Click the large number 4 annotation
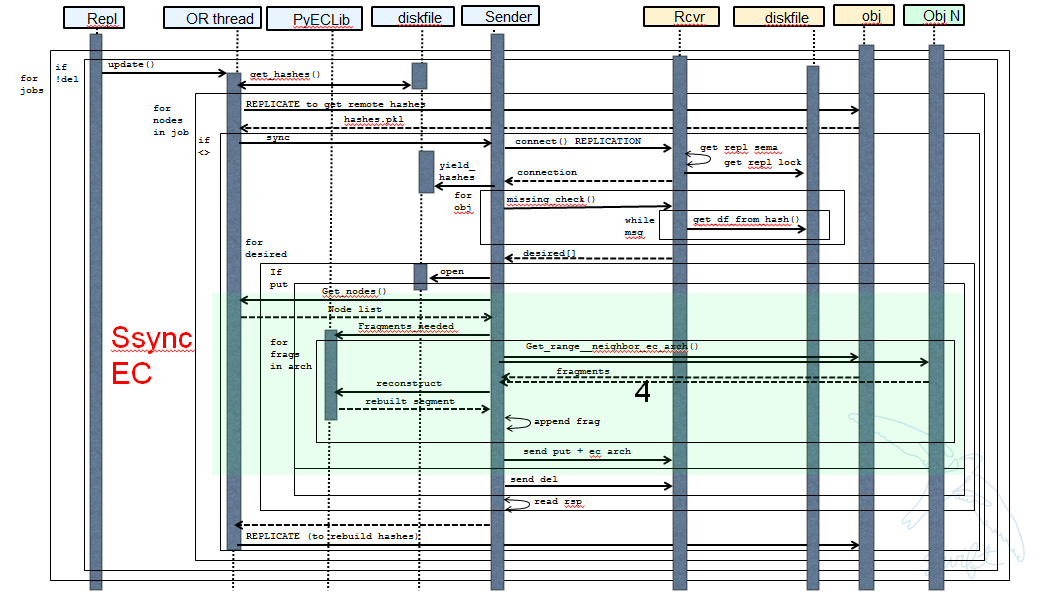This screenshot has width=1045, height=599. [x=642, y=393]
